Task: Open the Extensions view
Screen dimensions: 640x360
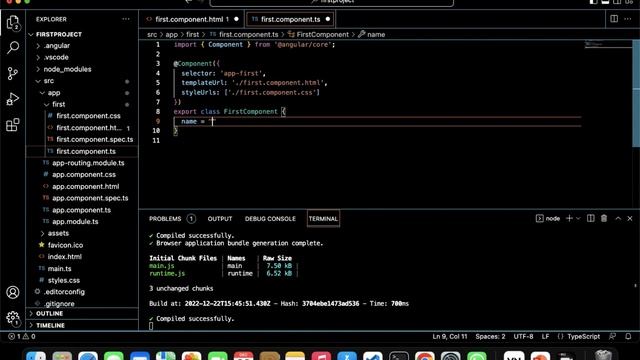Action: (13, 124)
